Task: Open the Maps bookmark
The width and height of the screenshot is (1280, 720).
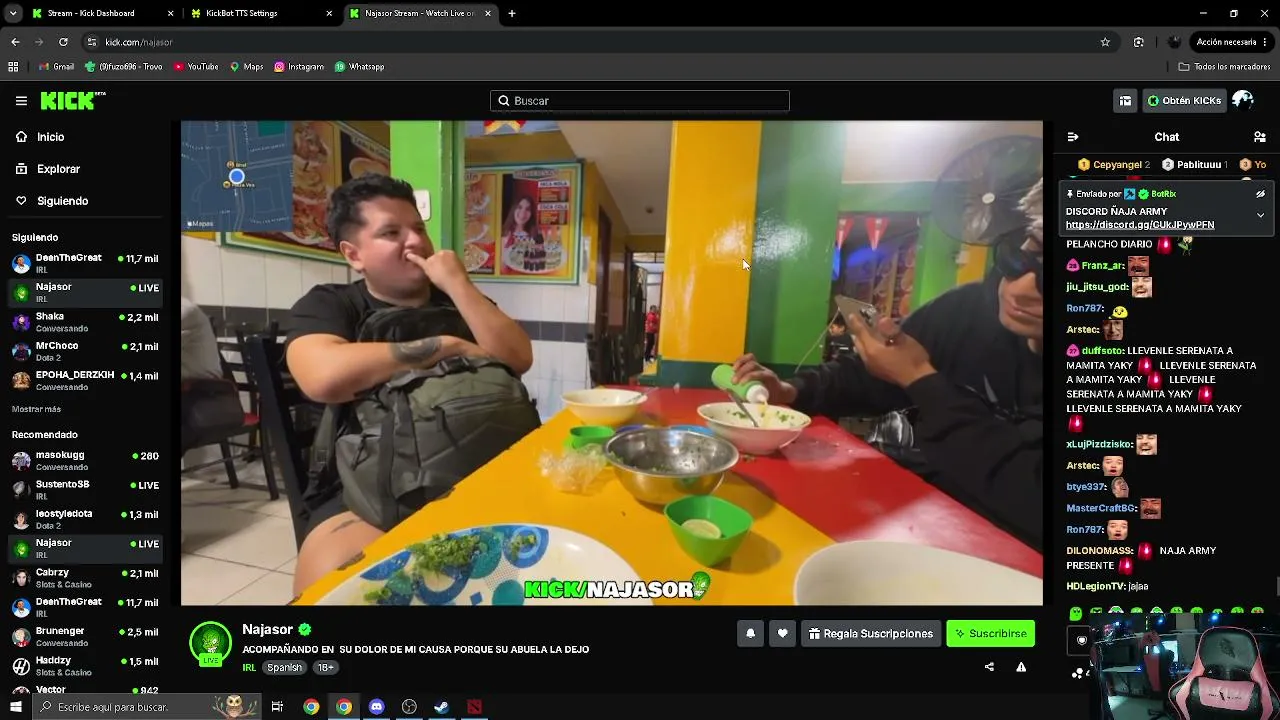Action: pyautogui.click(x=246, y=67)
